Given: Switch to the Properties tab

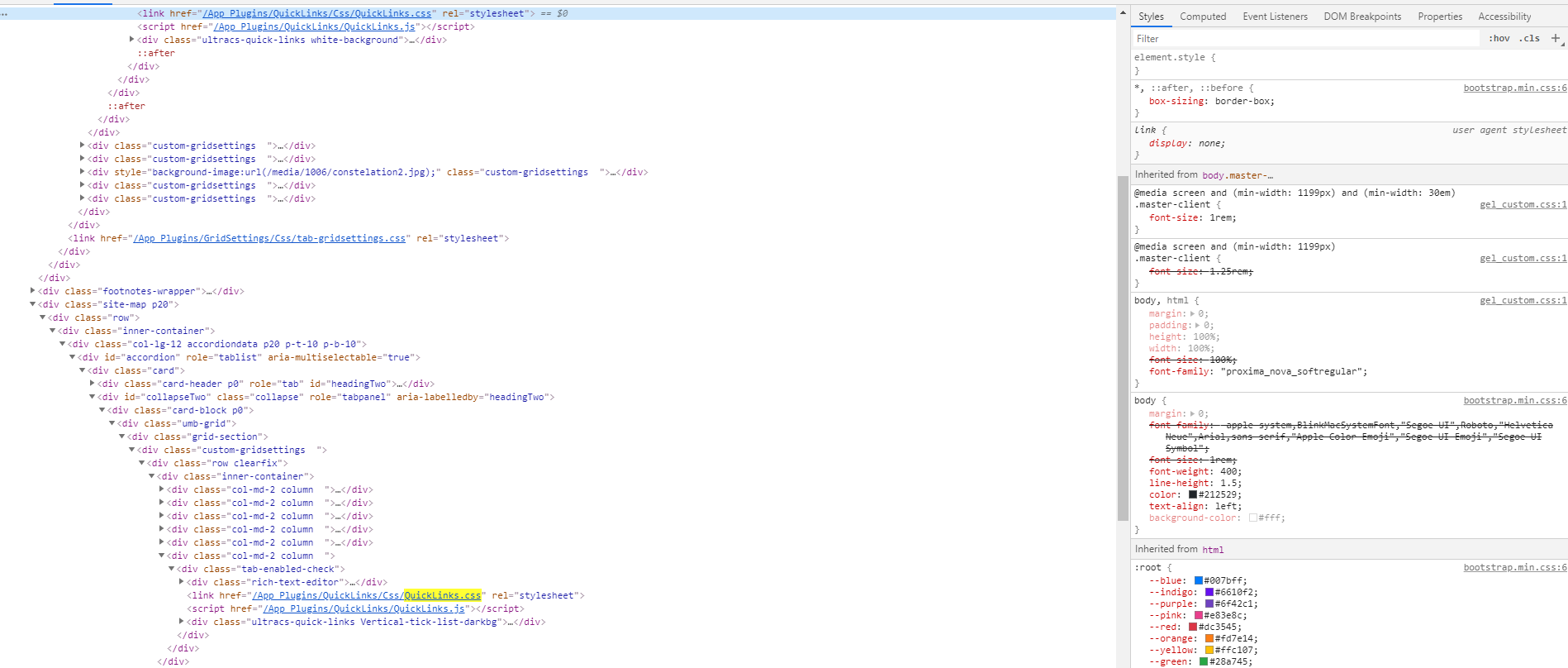Looking at the screenshot, I should tap(1440, 17).
